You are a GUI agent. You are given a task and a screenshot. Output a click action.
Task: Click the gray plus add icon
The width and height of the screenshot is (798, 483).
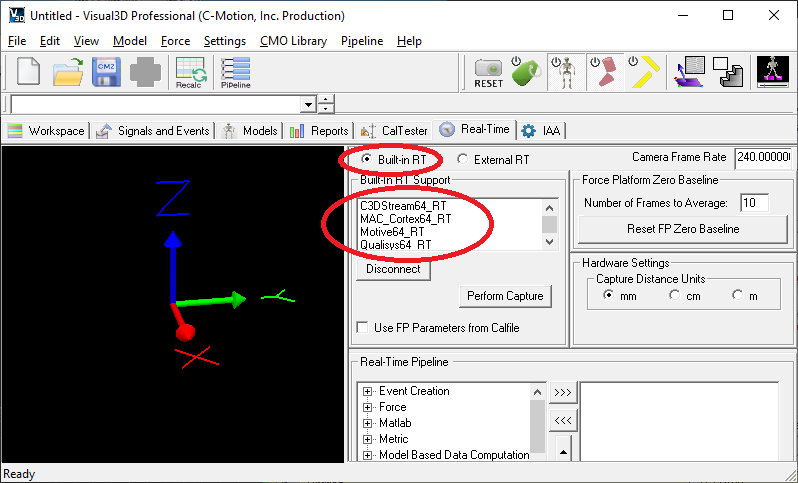click(x=146, y=72)
